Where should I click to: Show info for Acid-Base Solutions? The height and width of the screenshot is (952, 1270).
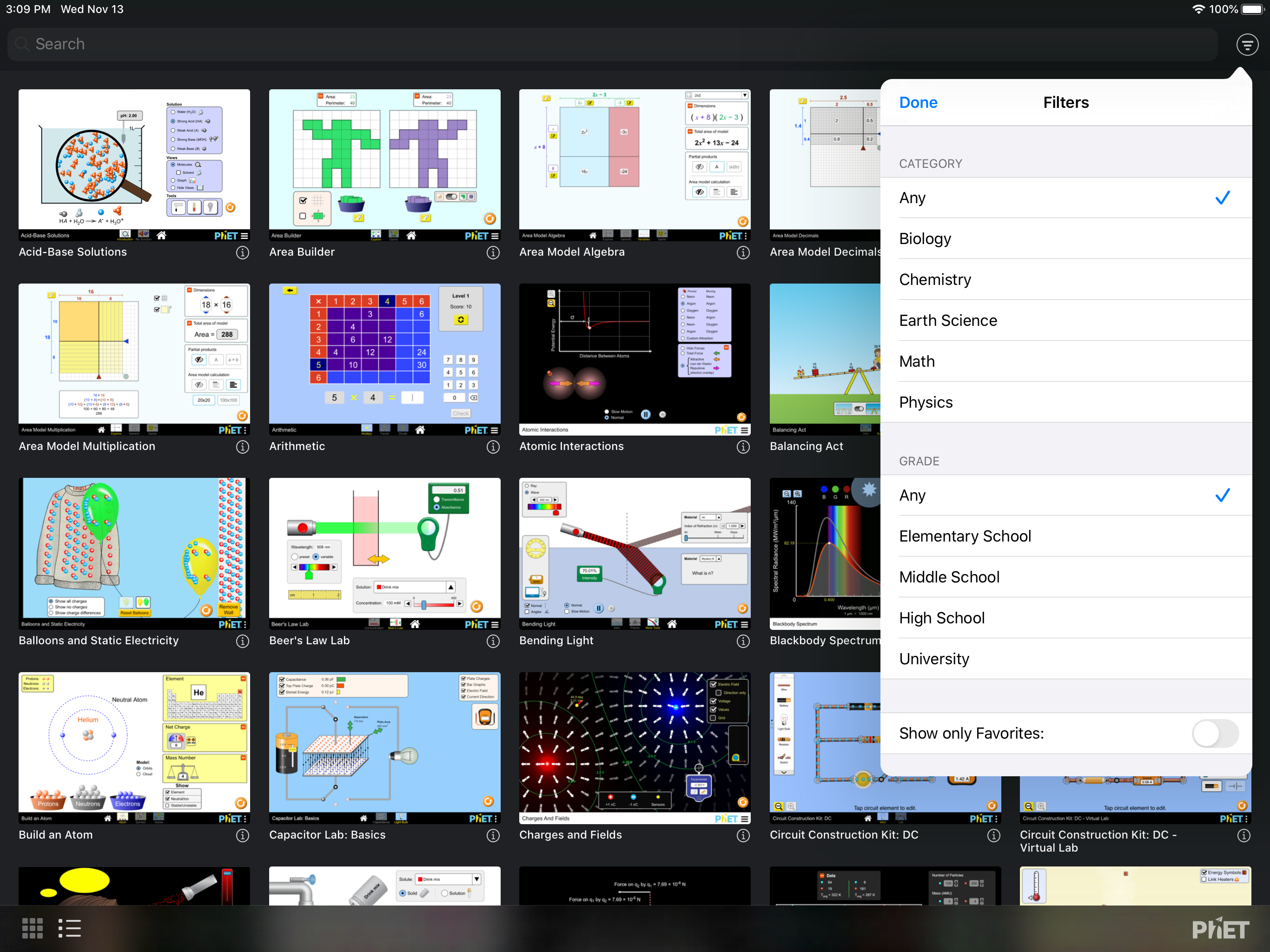pyautogui.click(x=242, y=252)
